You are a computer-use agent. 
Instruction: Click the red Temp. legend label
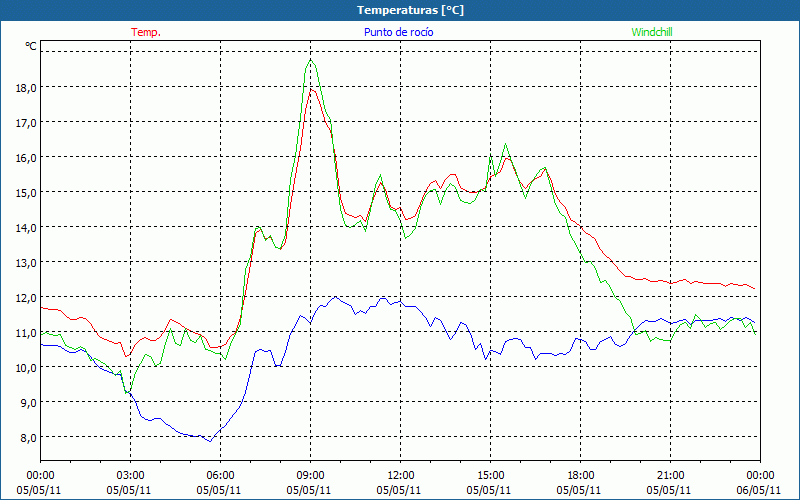coord(146,32)
